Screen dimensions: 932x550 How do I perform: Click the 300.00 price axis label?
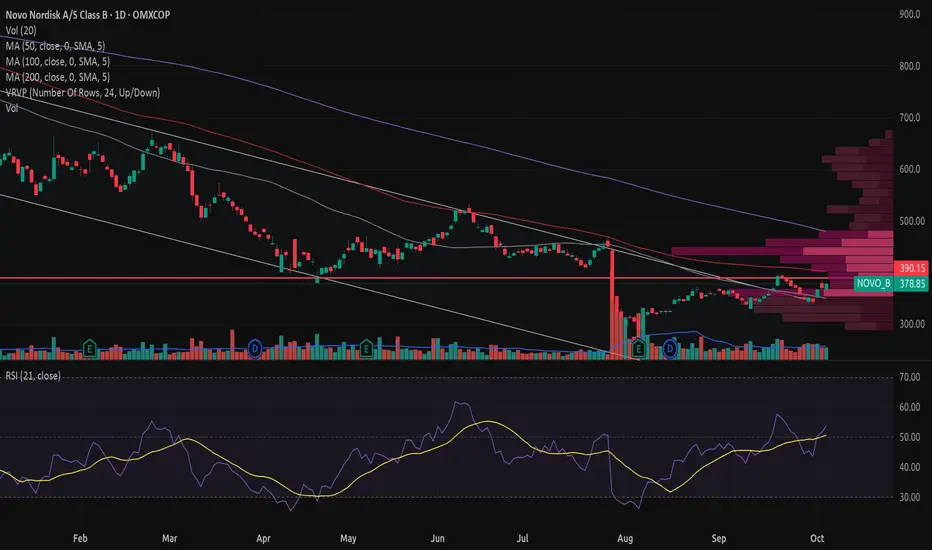coord(911,324)
